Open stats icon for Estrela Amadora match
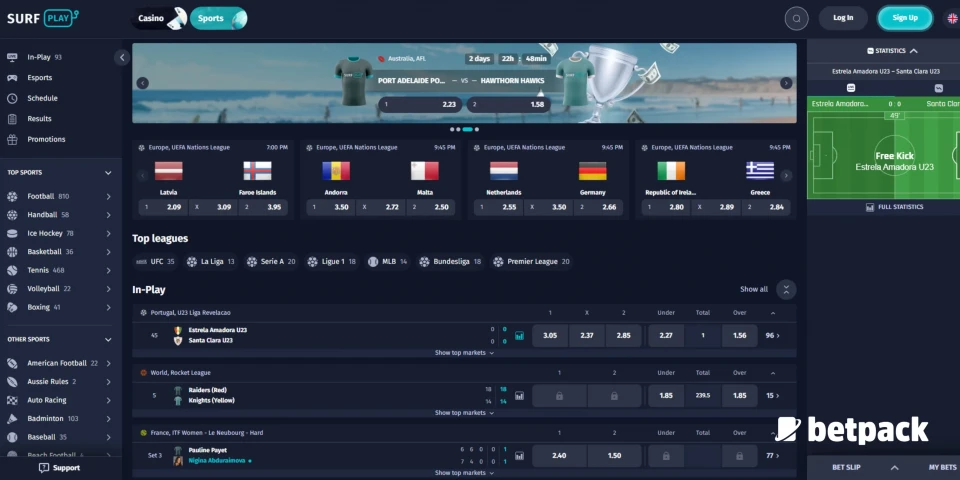Image resolution: width=960 pixels, height=480 pixels. coord(519,336)
